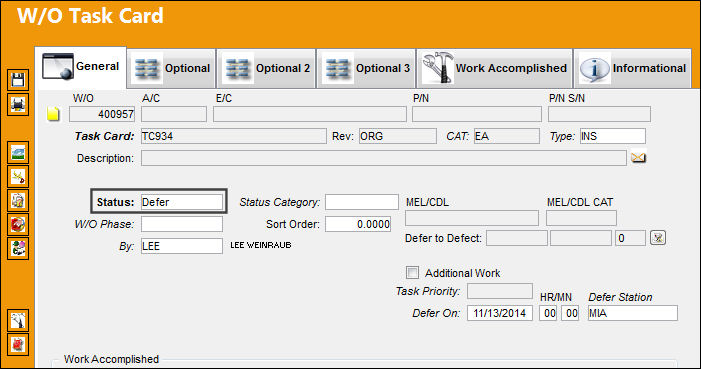This screenshot has width=701, height=369.
Task: Switch to the Optional 3 tab
Action: point(367,68)
